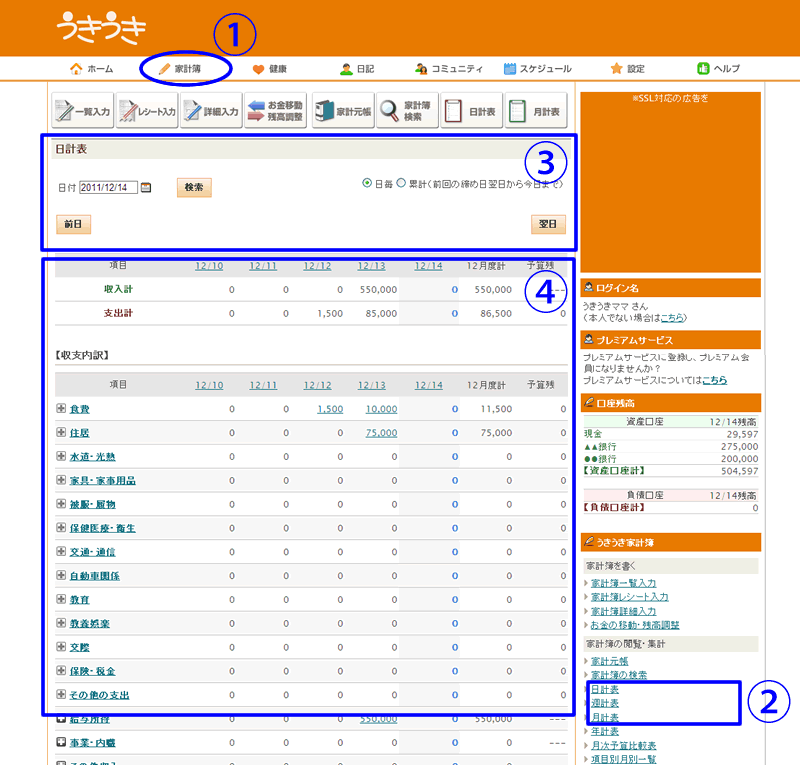The height and width of the screenshot is (765, 800).
Task: Open the 日計表 toolbar icon
Action: [x=471, y=110]
